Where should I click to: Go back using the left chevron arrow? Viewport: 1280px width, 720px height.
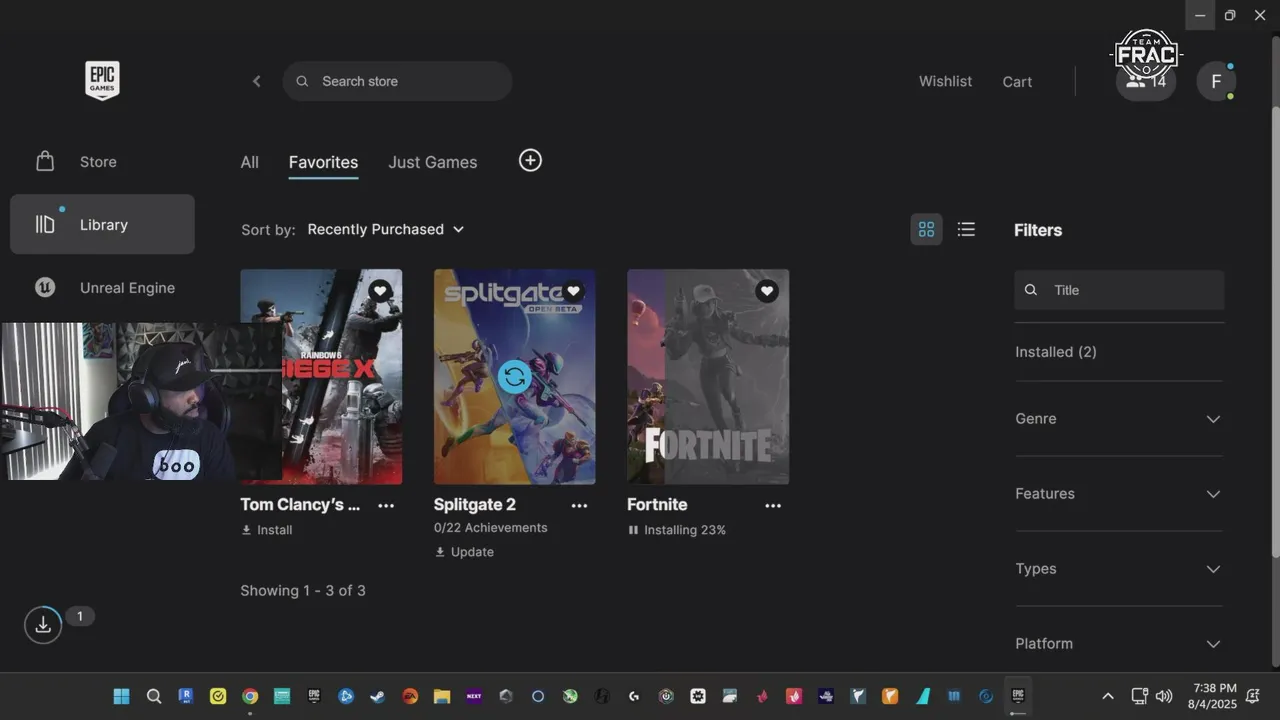257,81
